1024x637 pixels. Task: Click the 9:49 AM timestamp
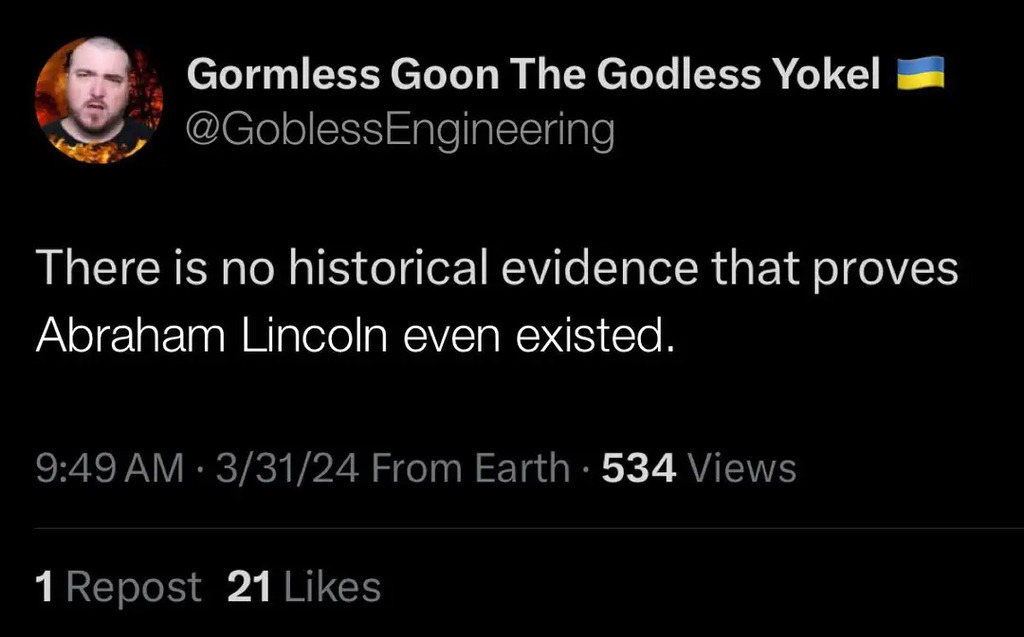pyautogui.click(x=109, y=467)
